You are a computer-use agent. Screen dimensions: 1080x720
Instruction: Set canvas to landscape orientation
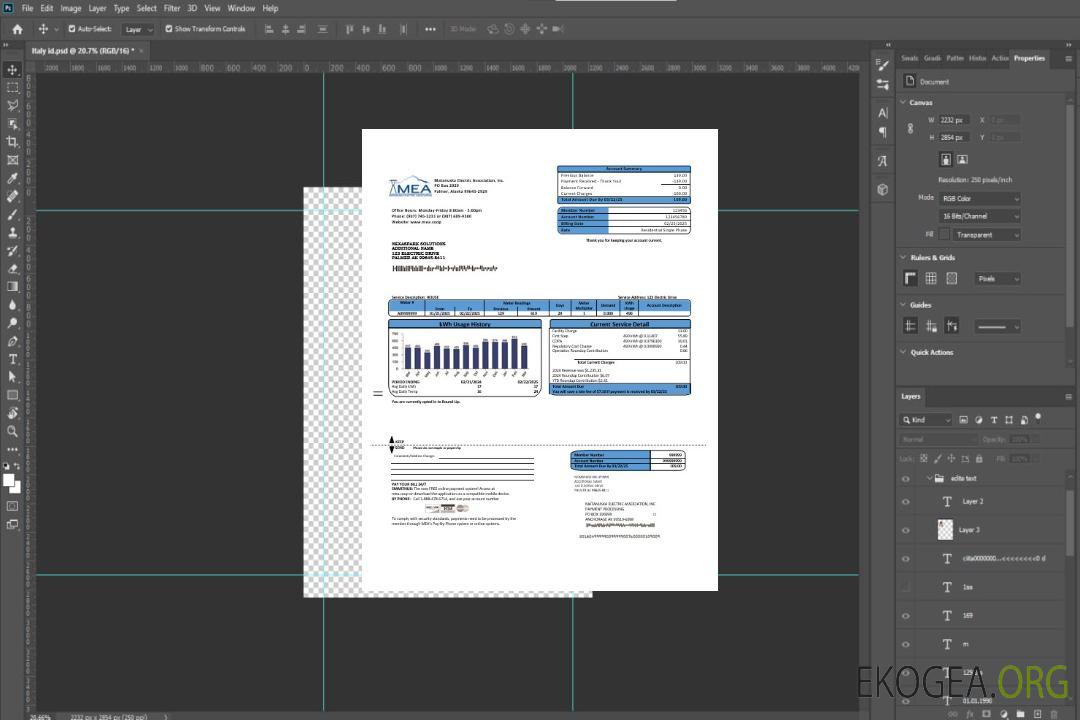[x=962, y=159]
